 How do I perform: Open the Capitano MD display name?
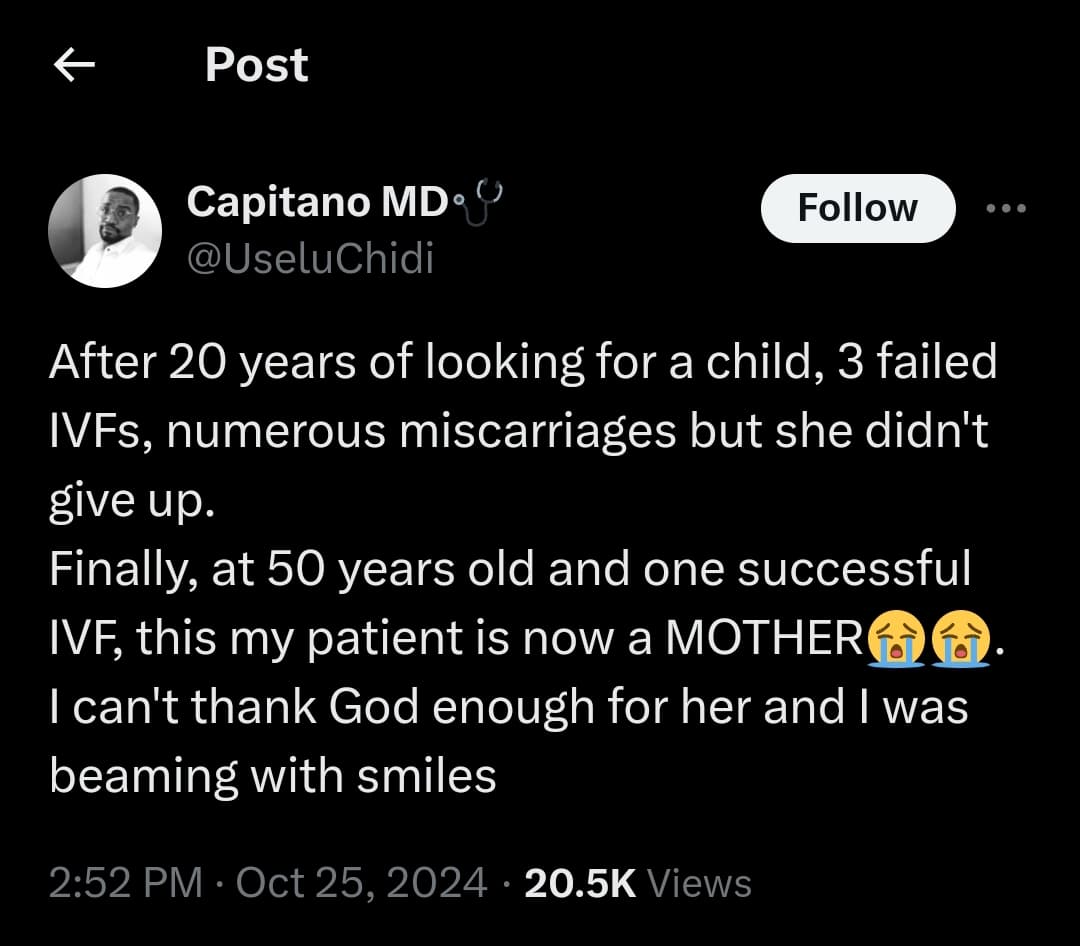[316, 203]
